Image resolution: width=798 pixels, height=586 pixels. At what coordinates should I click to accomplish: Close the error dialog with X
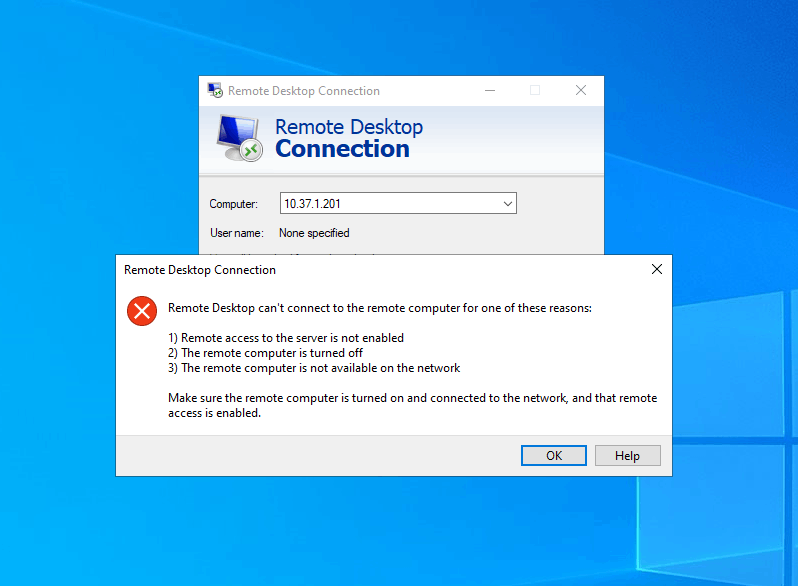[657, 269]
